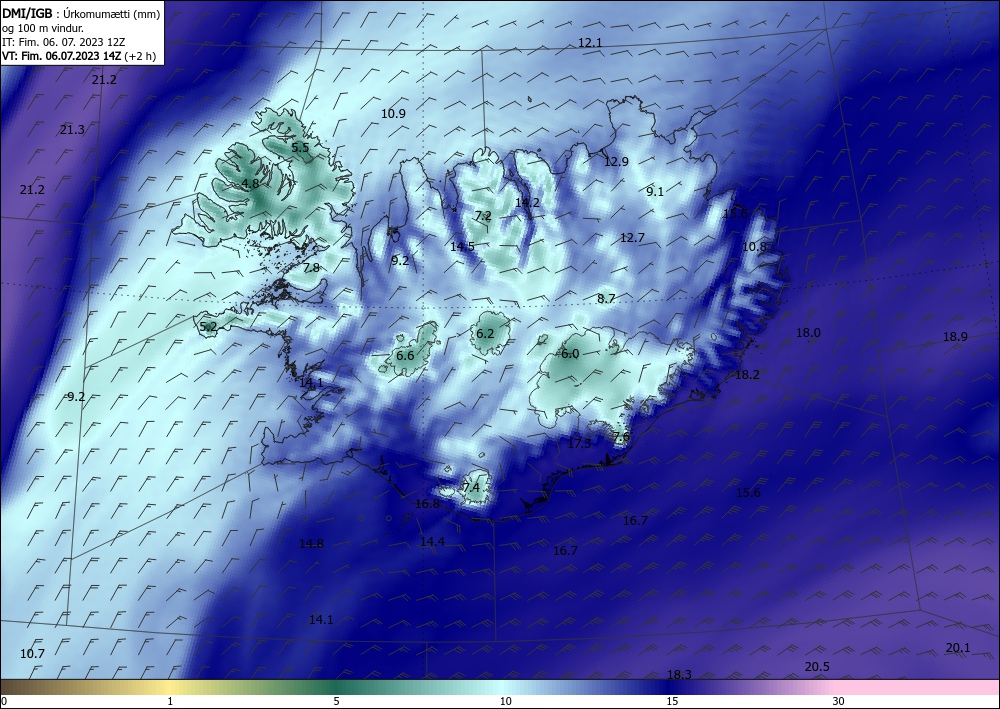Screen dimensions: 1000x709
Task: Click the 12.9 value label
Action: point(616,162)
